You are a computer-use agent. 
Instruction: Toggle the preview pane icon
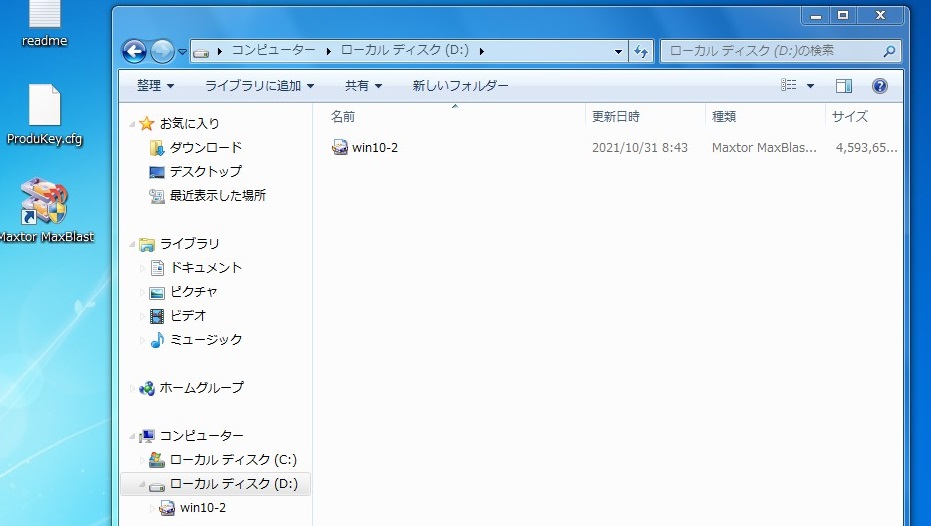[x=843, y=86]
